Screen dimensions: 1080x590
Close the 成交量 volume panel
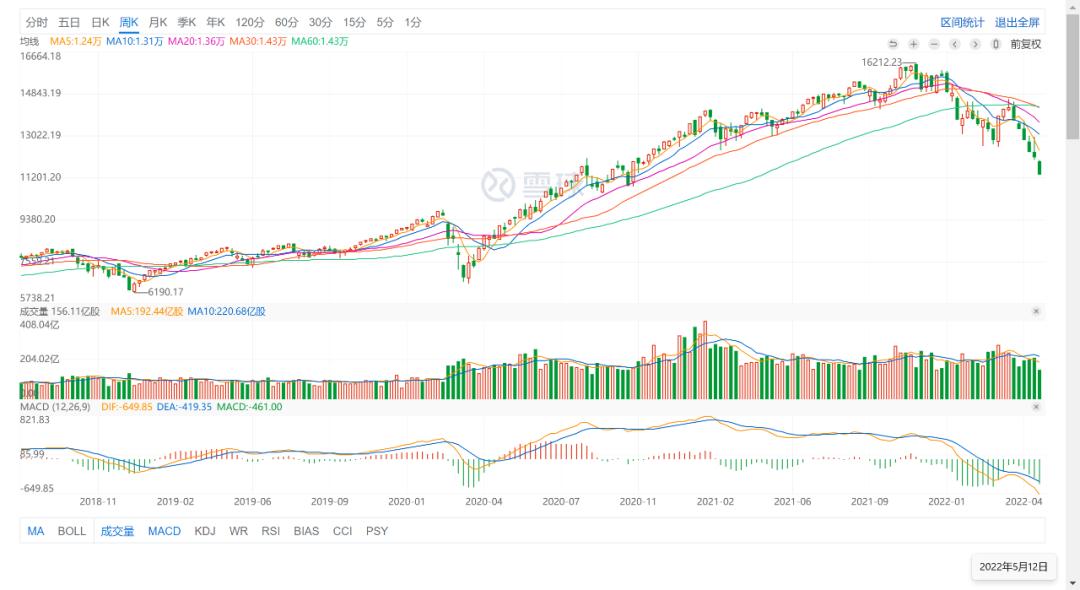pos(1036,312)
